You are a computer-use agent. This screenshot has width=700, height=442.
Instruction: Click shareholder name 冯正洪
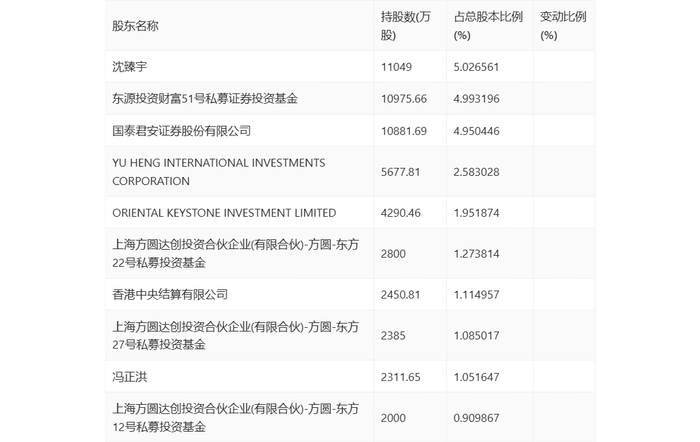129,377
